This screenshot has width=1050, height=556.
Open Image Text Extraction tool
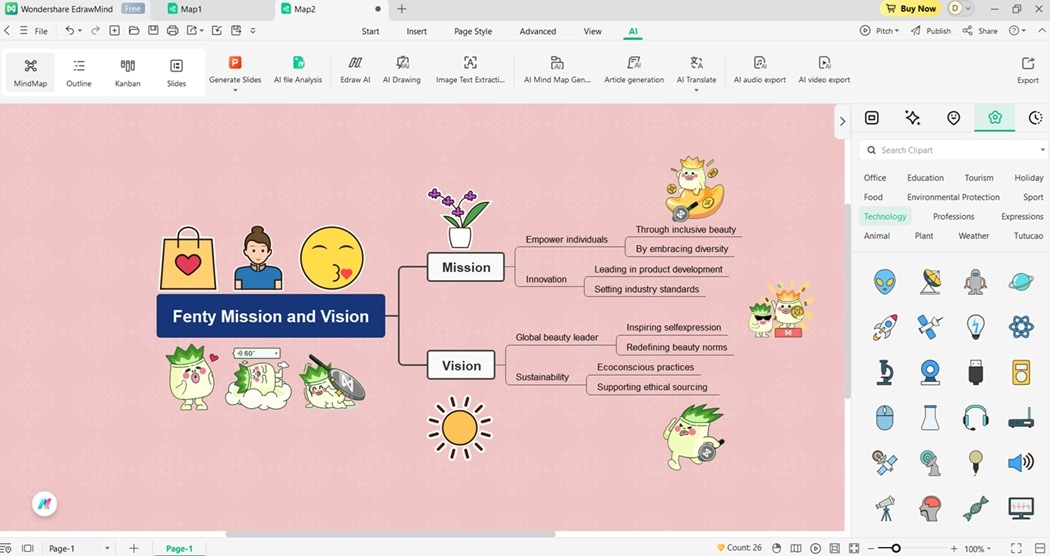(470, 70)
